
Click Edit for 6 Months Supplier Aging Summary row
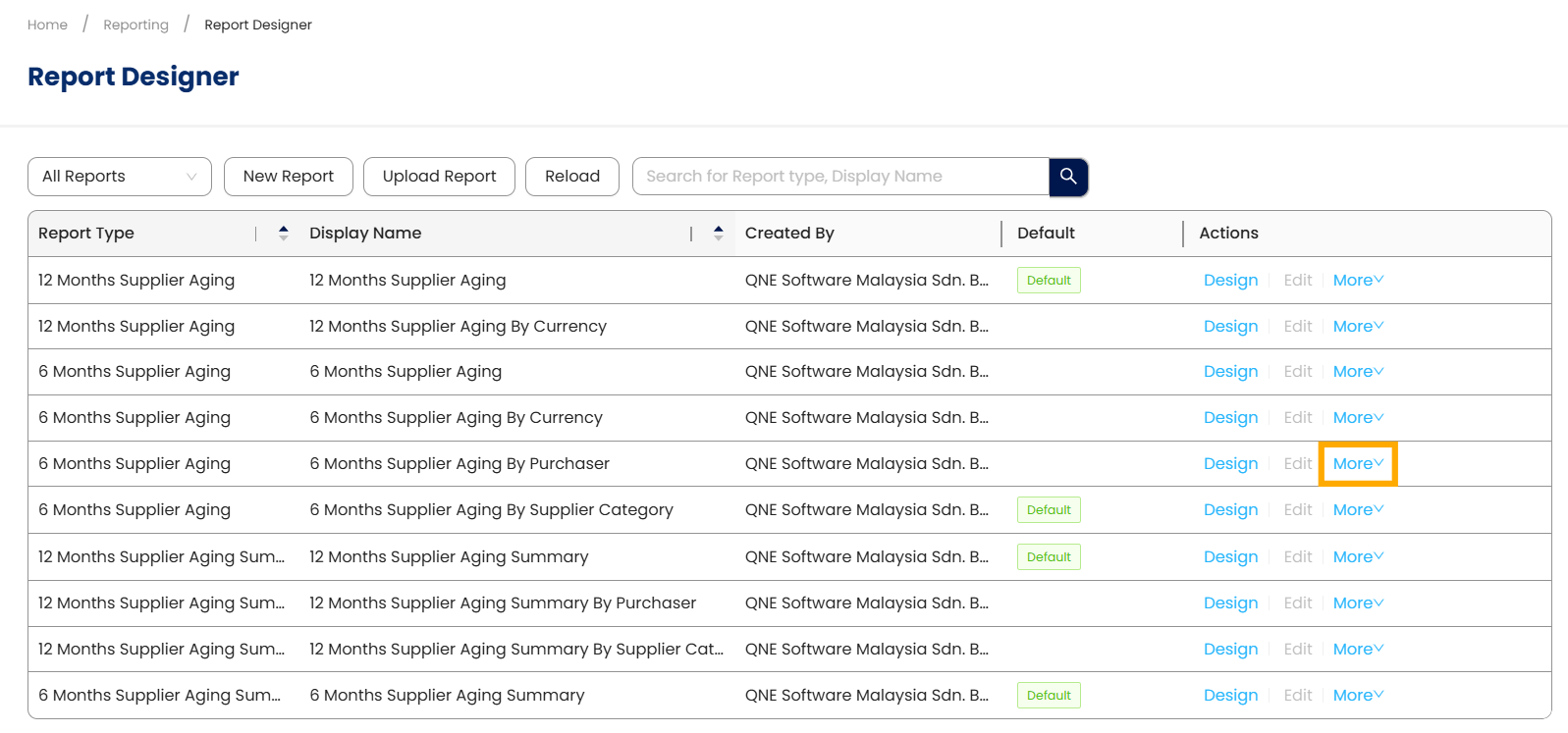click(1297, 695)
